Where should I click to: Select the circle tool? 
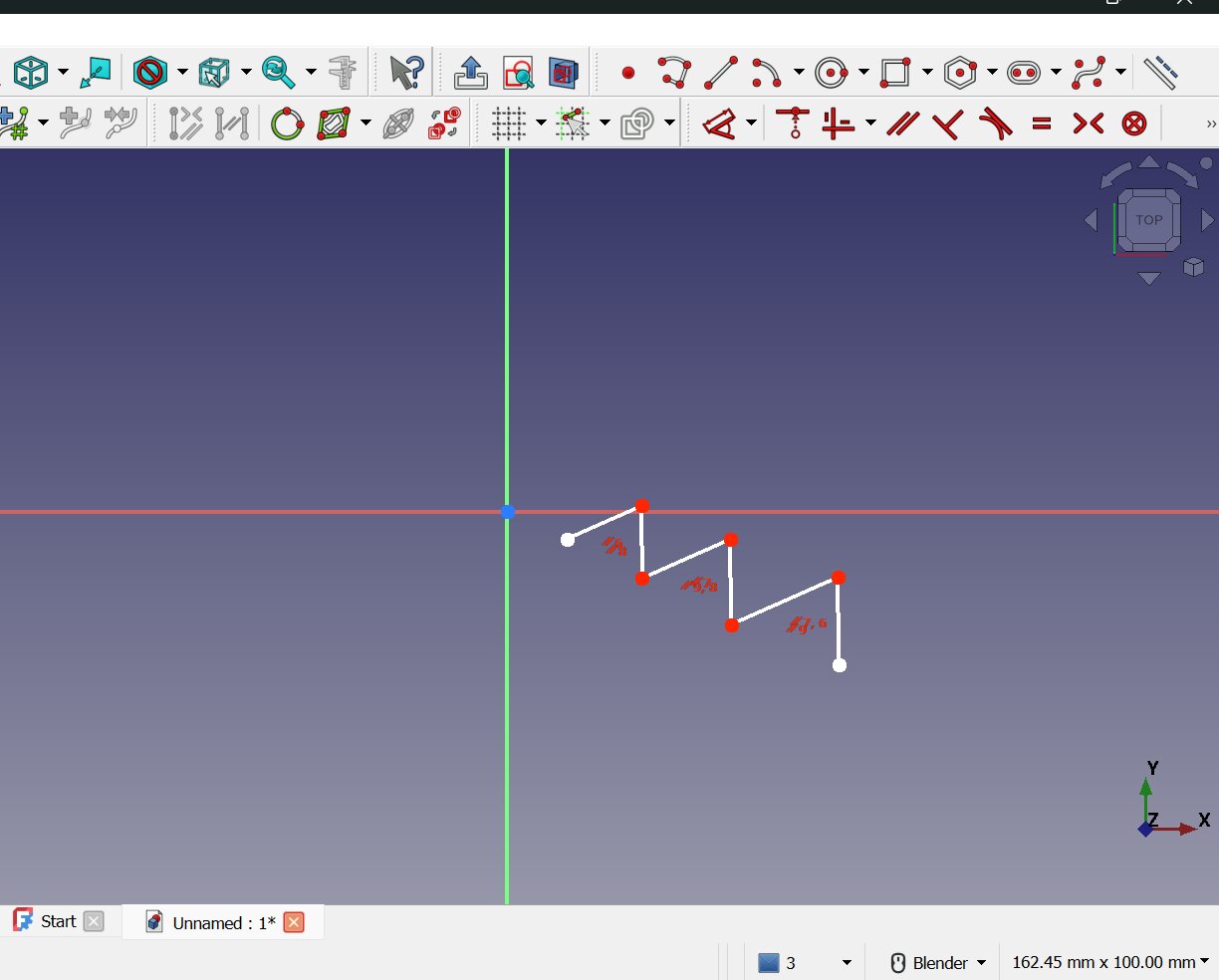[x=832, y=73]
